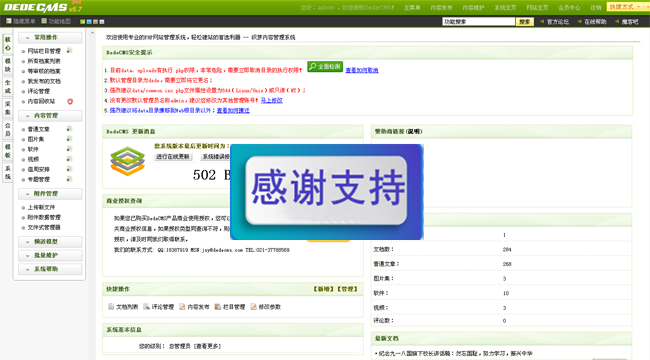The width and height of the screenshot is (650, 360).
Task: Click the red shield icon beside 内容回收站
Action: coord(70,101)
